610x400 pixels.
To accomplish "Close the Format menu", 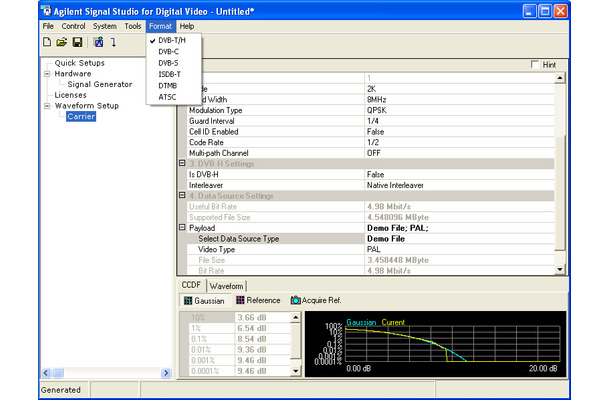I will point(160,26).
